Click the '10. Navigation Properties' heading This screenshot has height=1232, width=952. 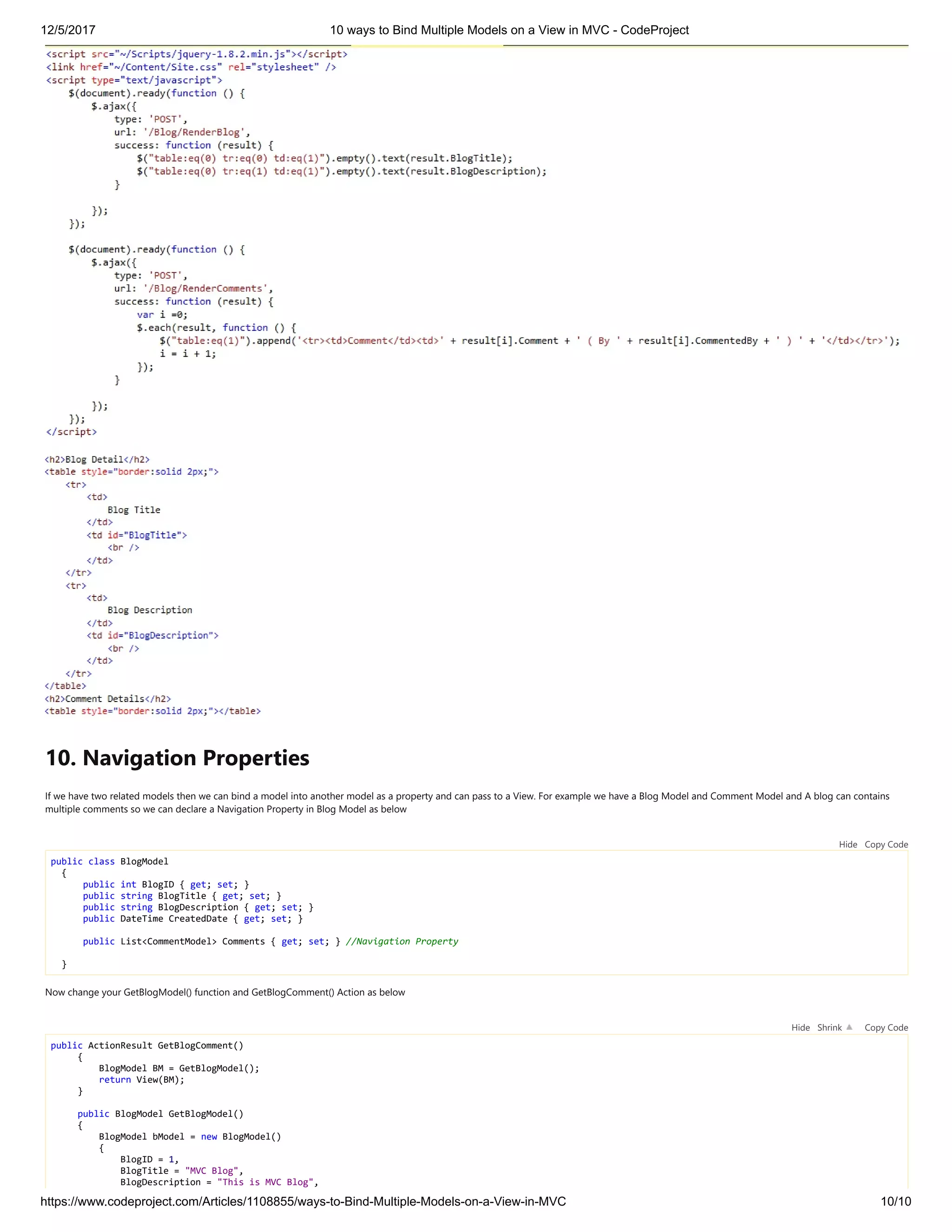(177, 757)
